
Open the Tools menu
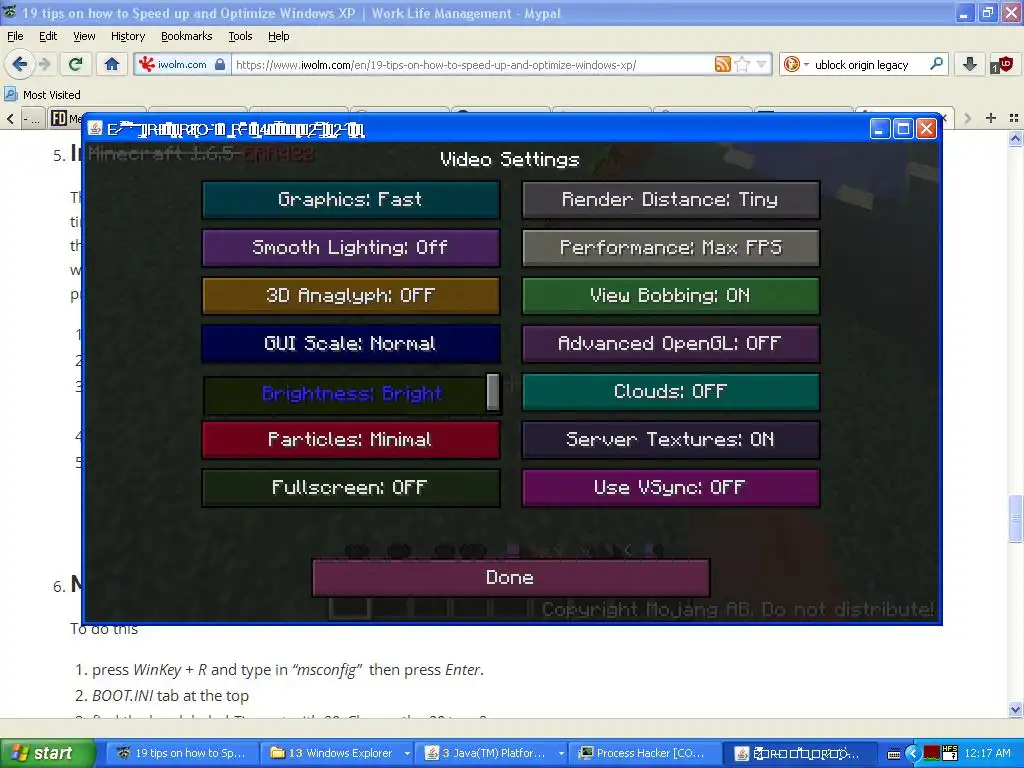(240, 36)
